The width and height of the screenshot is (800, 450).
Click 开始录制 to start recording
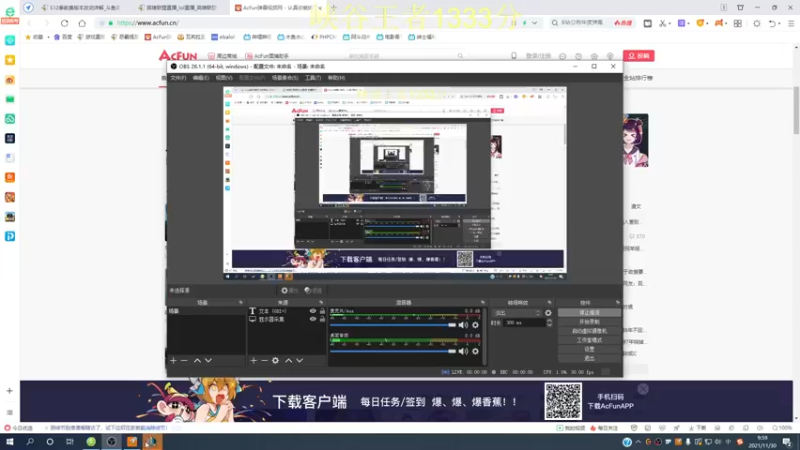click(589, 322)
